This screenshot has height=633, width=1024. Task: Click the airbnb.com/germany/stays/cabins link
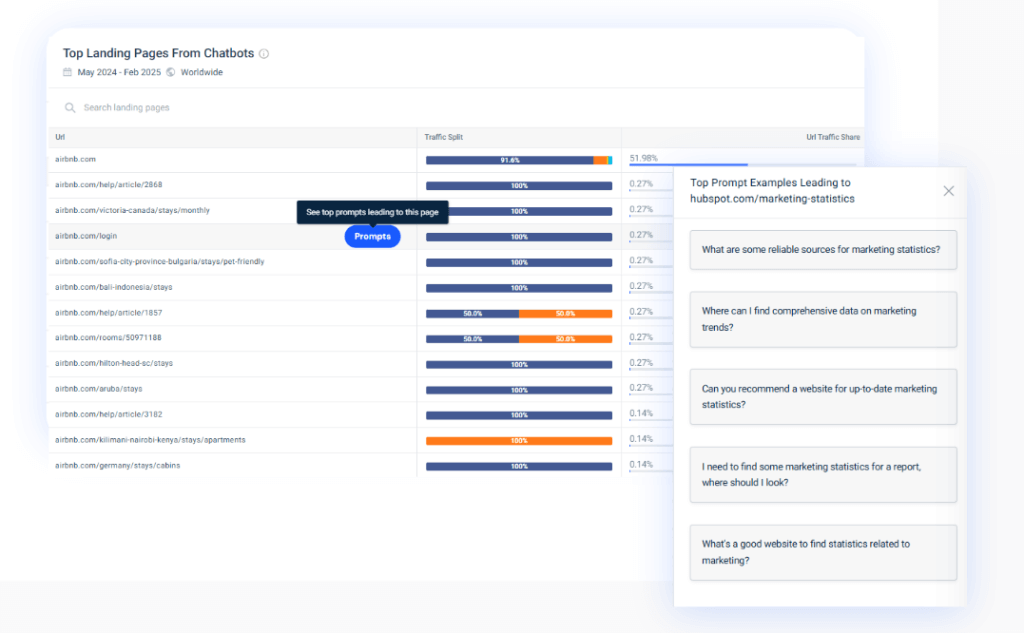coord(118,465)
